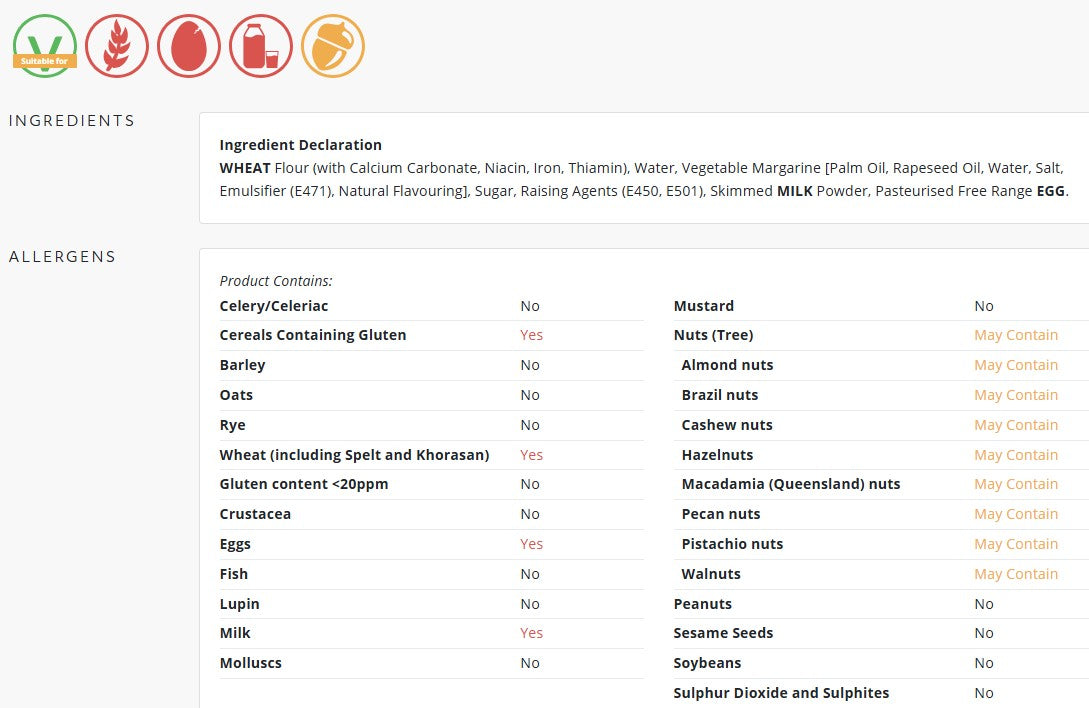Click the Ingredient Declaration title
Viewport: 1089px width, 708px height.
[301, 145]
